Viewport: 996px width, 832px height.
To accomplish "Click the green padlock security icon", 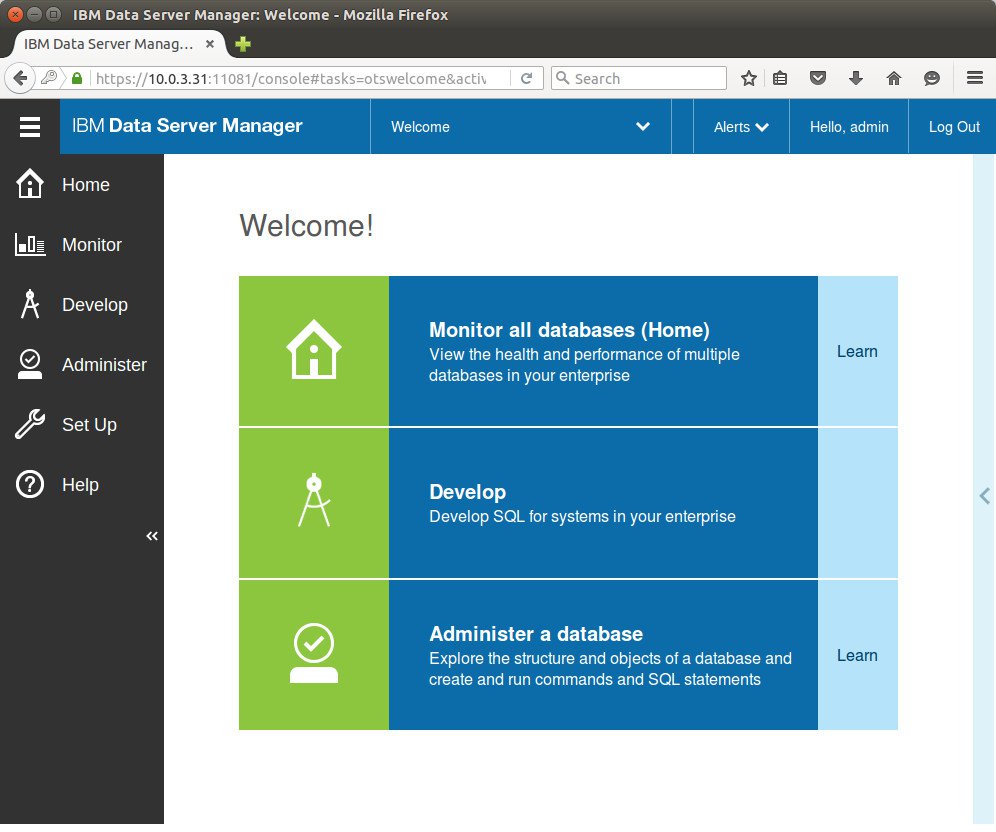I will pyautogui.click(x=77, y=78).
